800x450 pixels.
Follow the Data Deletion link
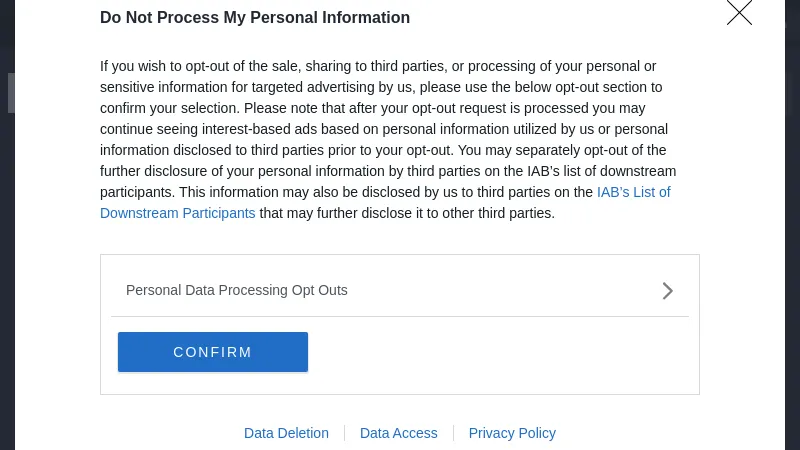click(x=286, y=433)
